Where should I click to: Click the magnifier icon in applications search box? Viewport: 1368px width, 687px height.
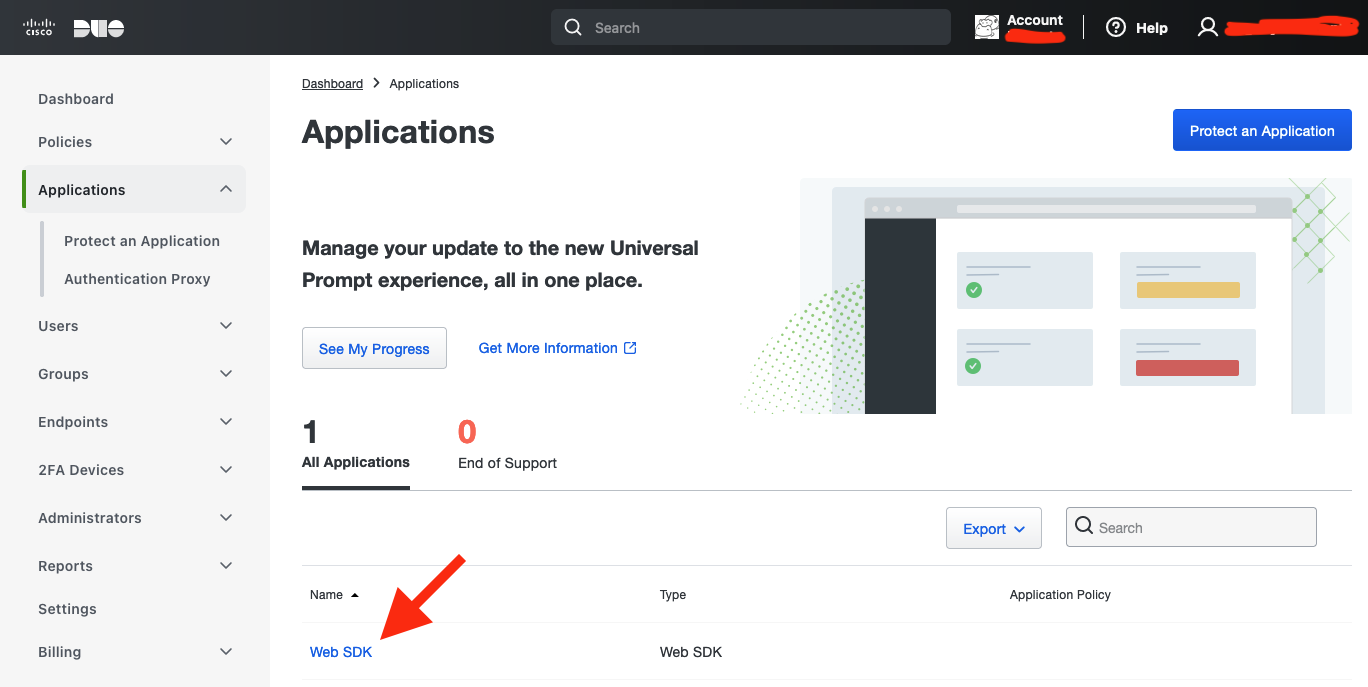click(1083, 527)
